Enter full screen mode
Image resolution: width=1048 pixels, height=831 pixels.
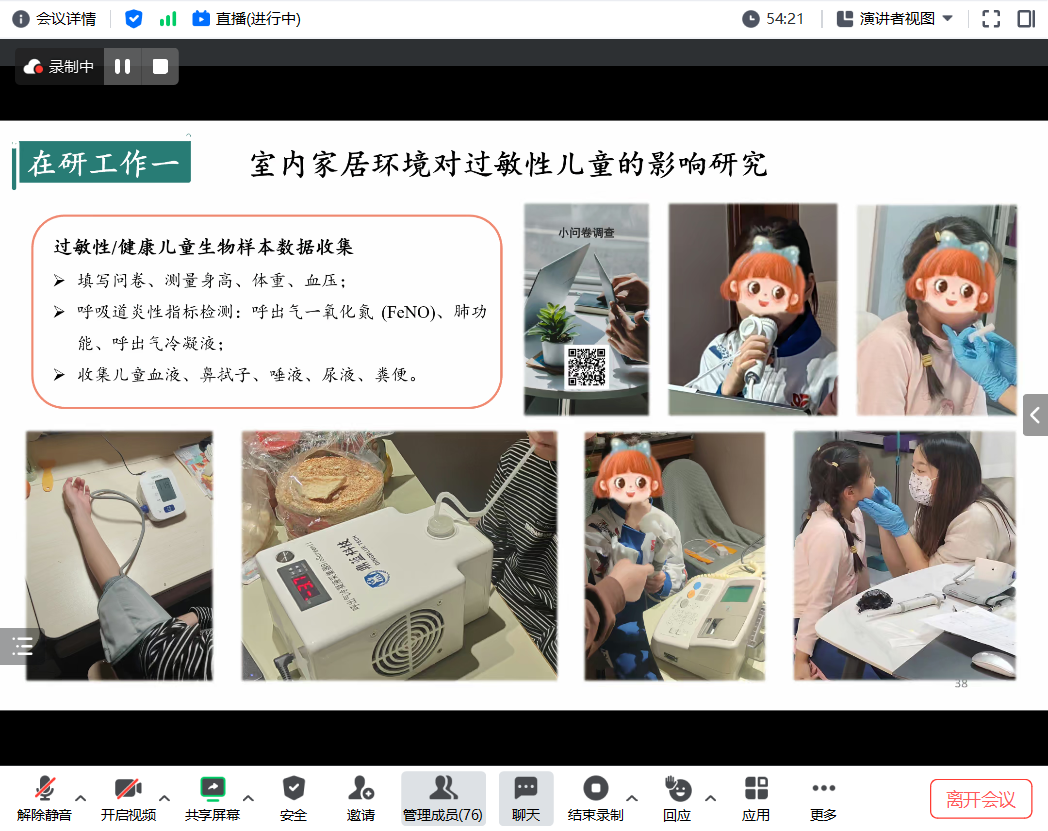(991, 19)
